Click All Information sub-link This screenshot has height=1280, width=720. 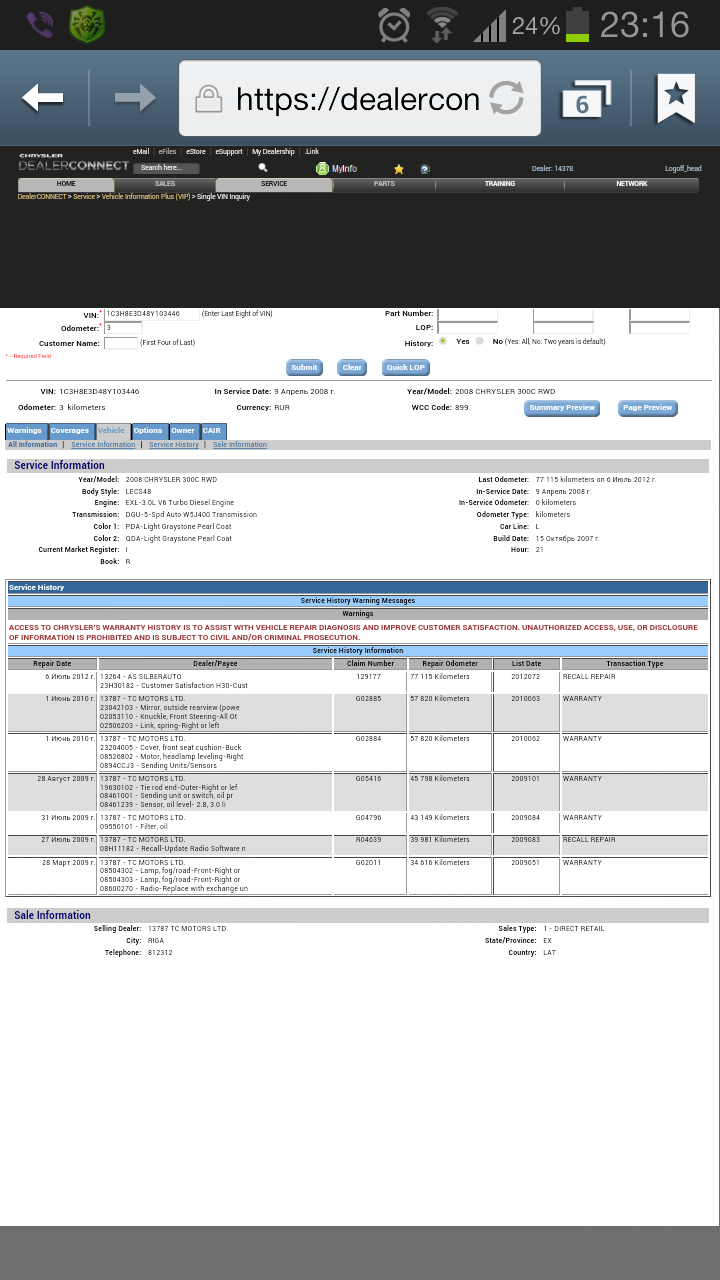[33, 445]
